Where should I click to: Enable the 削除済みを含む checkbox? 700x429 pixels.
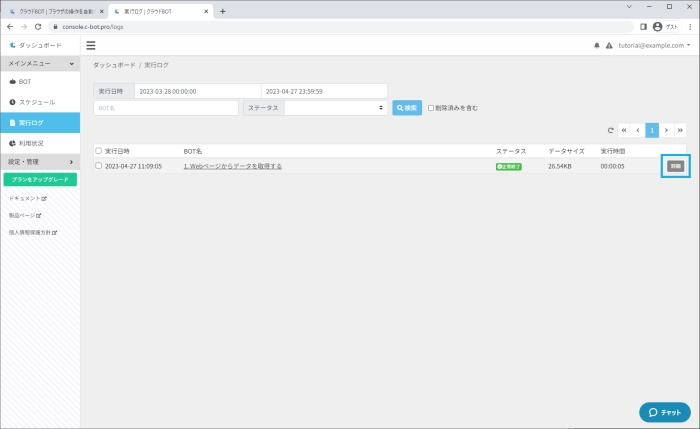pos(431,107)
